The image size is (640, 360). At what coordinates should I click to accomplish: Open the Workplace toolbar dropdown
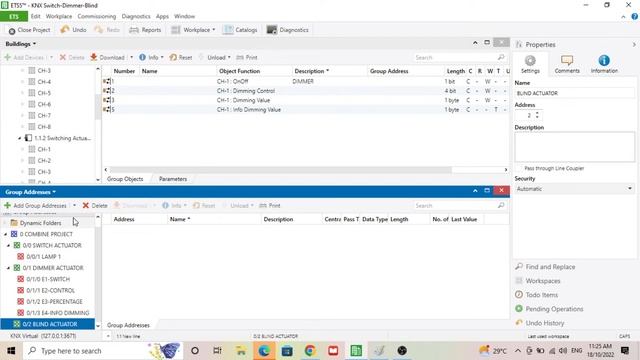(193, 30)
